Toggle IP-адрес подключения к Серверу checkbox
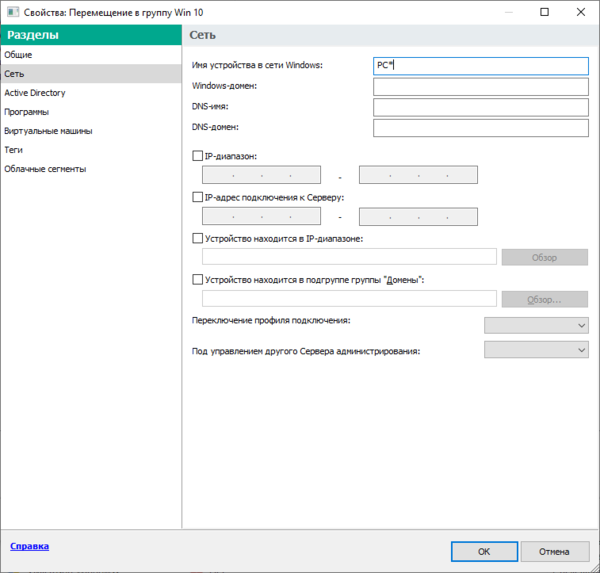The width and height of the screenshot is (600, 573). tap(197, 197)
